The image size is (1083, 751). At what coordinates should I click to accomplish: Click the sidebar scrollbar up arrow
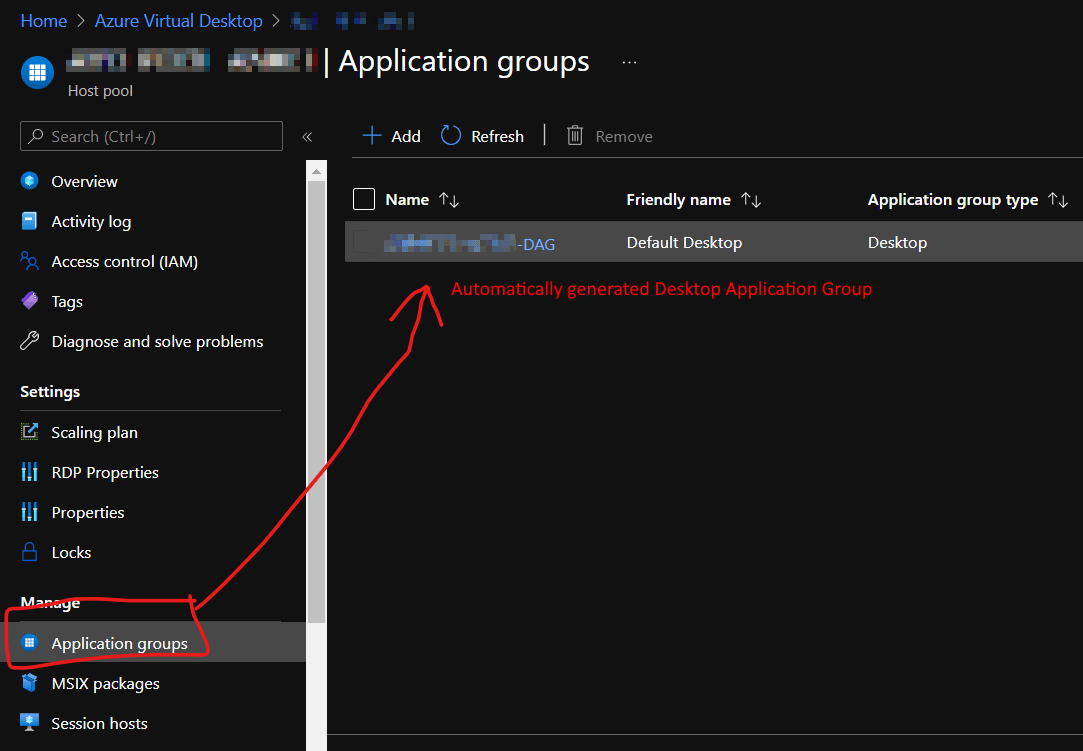click(x=316, y=171)
